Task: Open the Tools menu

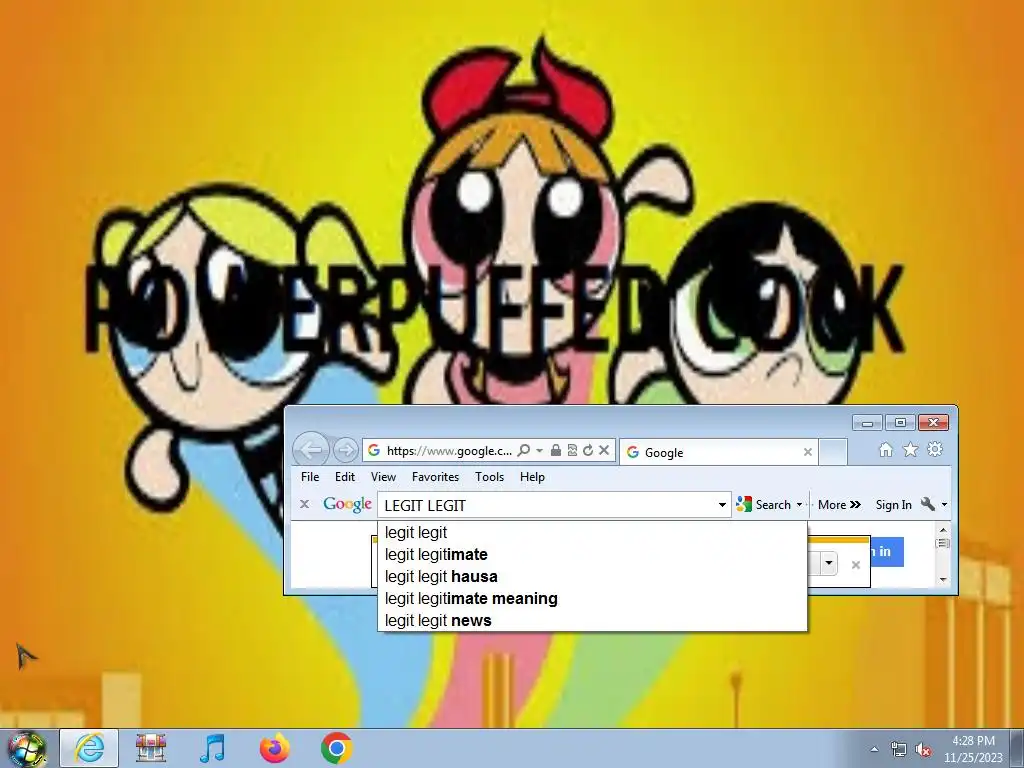Action: point(490,477)
